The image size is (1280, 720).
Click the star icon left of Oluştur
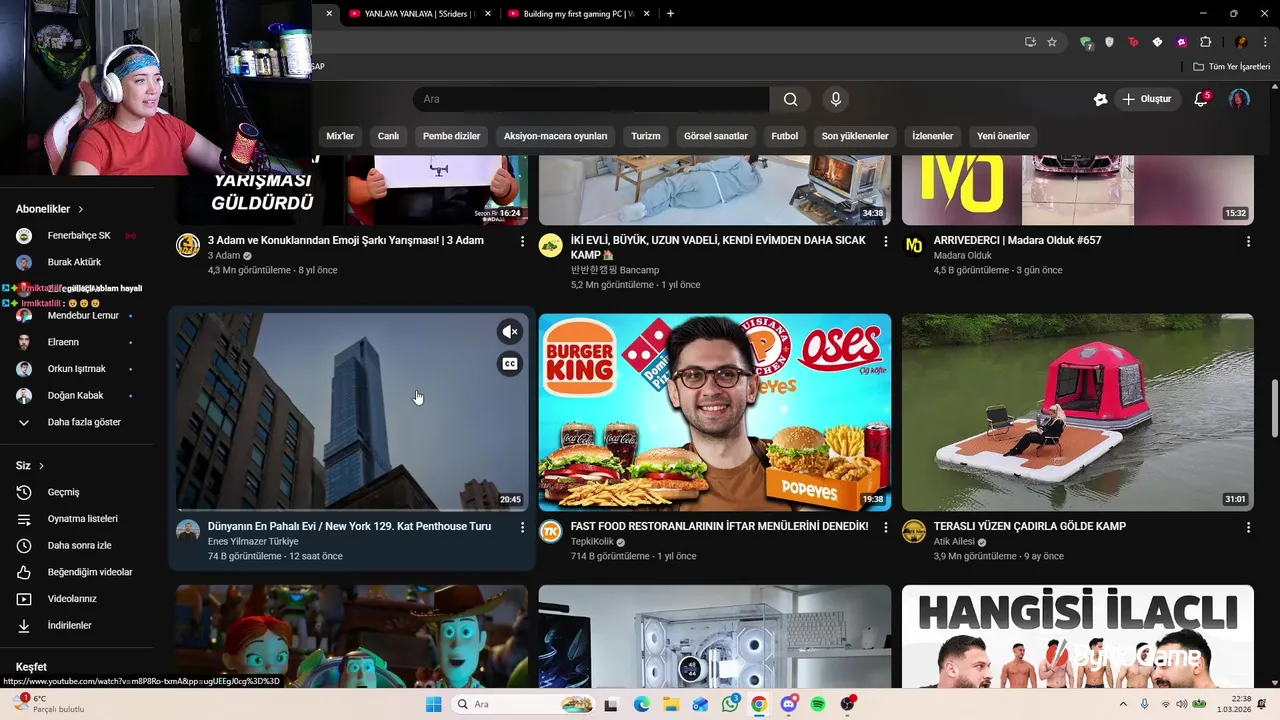point(1100,99)
